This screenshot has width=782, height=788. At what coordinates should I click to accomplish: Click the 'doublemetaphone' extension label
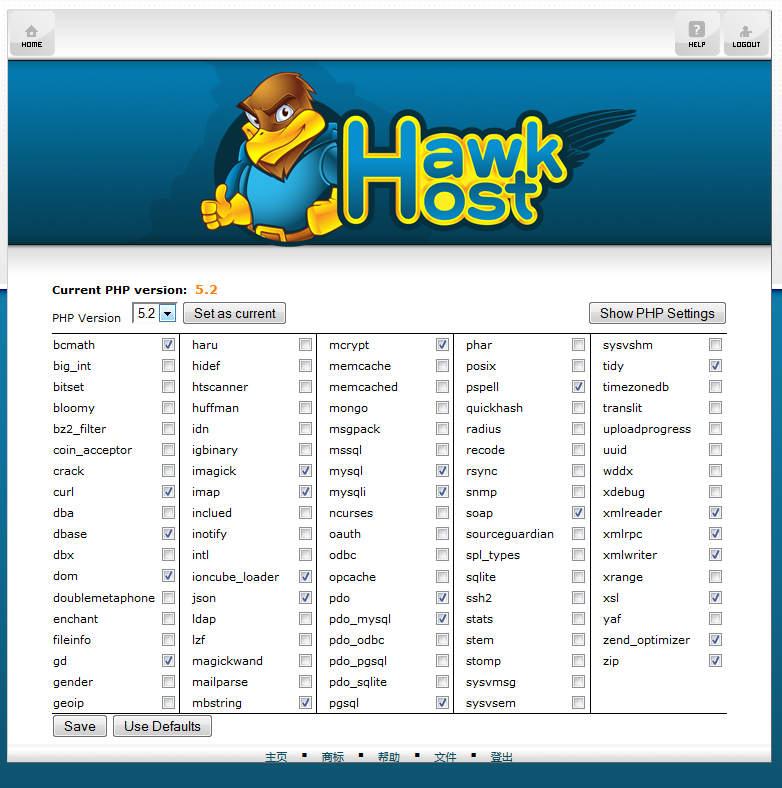[x=104, y=598]
